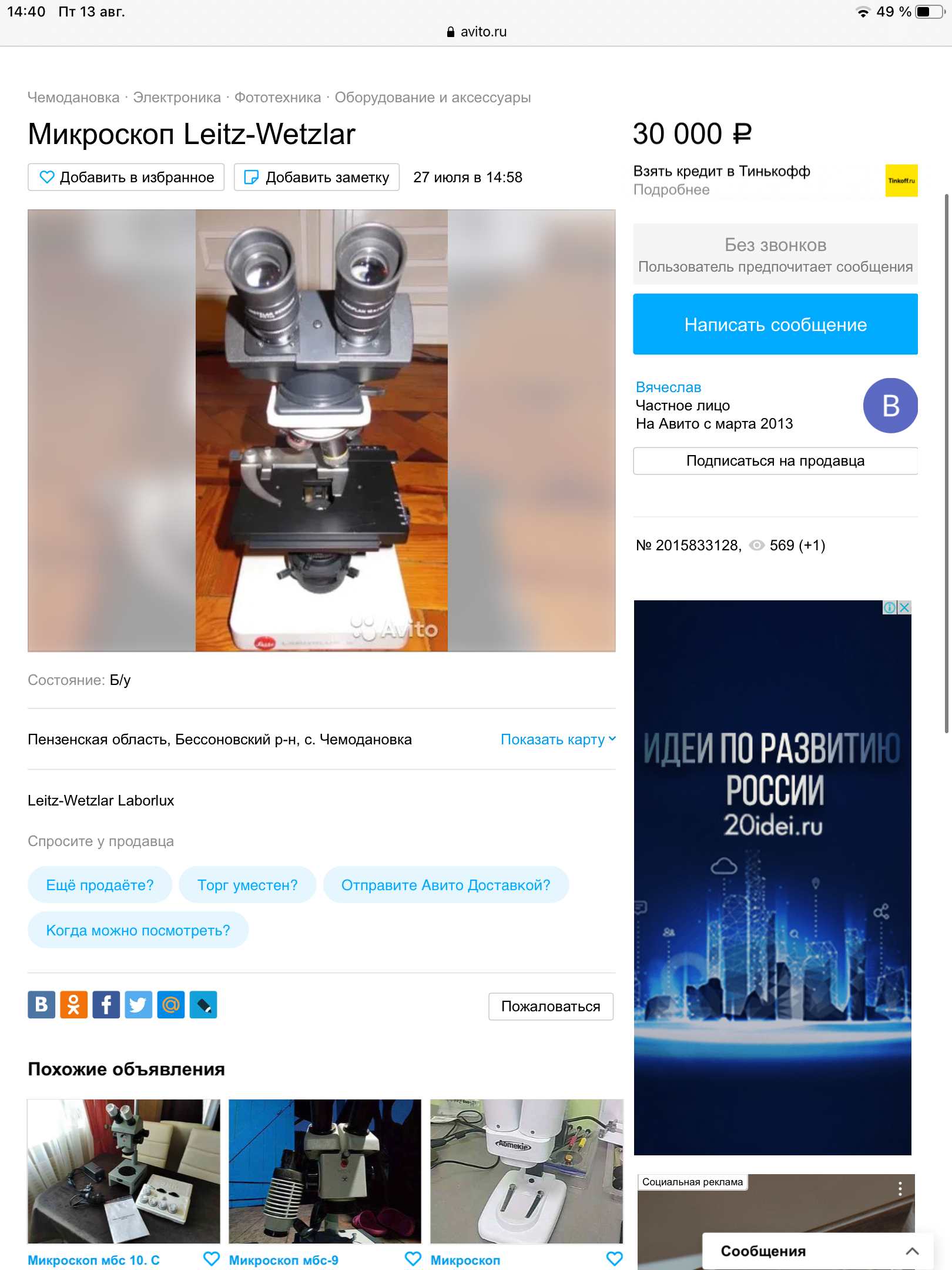The width and height of the screenshot is (952, 1270).
Task: Favorite the Микроскоп мбс-9 listing heart
Action: (x=413, y=1259)
